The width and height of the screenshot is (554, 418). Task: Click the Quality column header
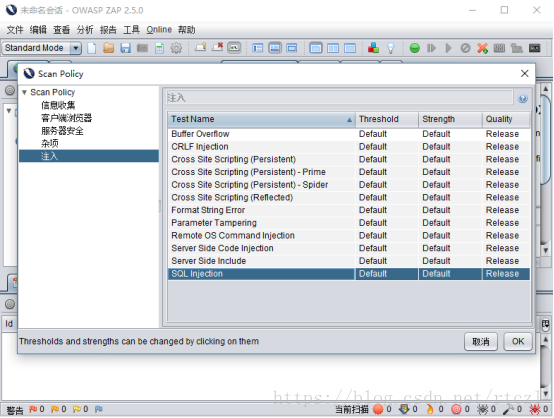point(506,119)
